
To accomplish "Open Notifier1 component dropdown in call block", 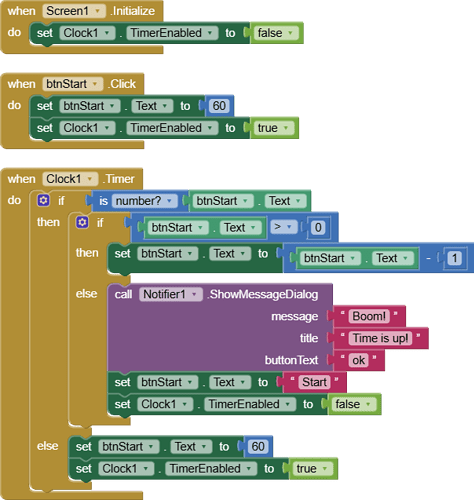I will [171, 295].
